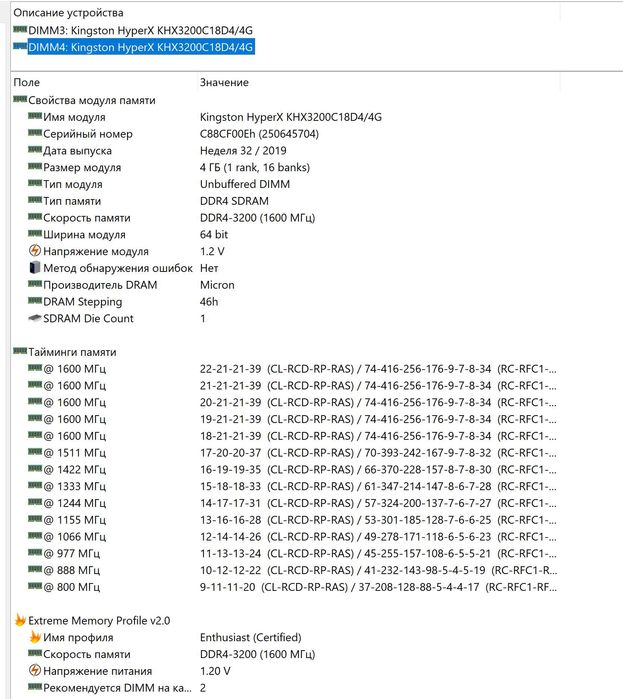
Task: Select 'Extreme Memory Profile v2.0' group header
Action: (x=99, y=621)
